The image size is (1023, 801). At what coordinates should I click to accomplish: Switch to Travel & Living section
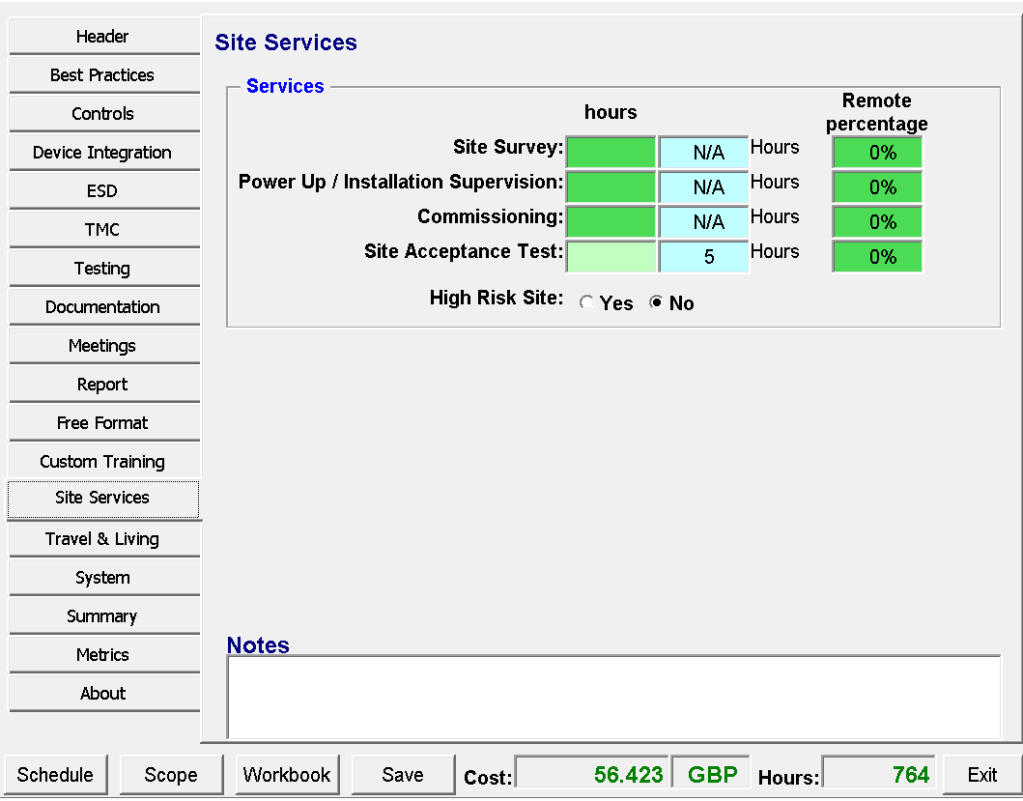(103, 539)
